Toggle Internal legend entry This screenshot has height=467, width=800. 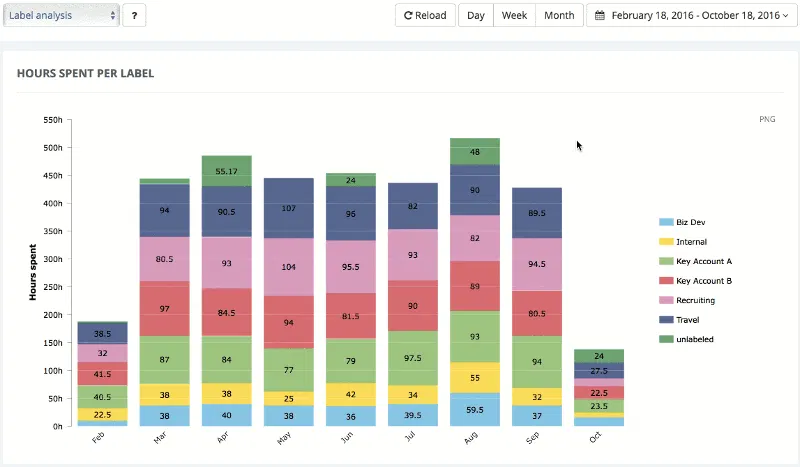coord(683,241)
